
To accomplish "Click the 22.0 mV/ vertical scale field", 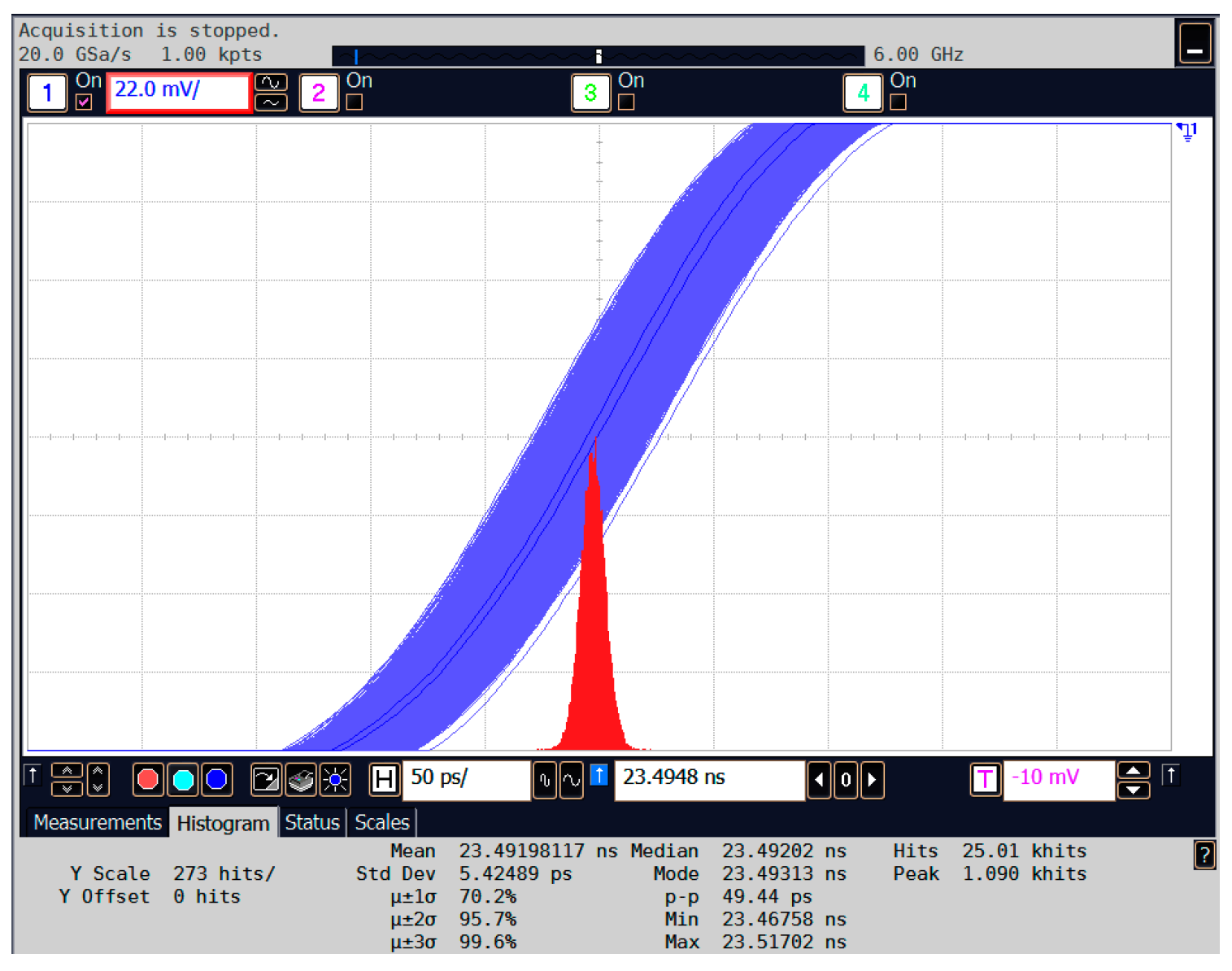I will [179, 91].
